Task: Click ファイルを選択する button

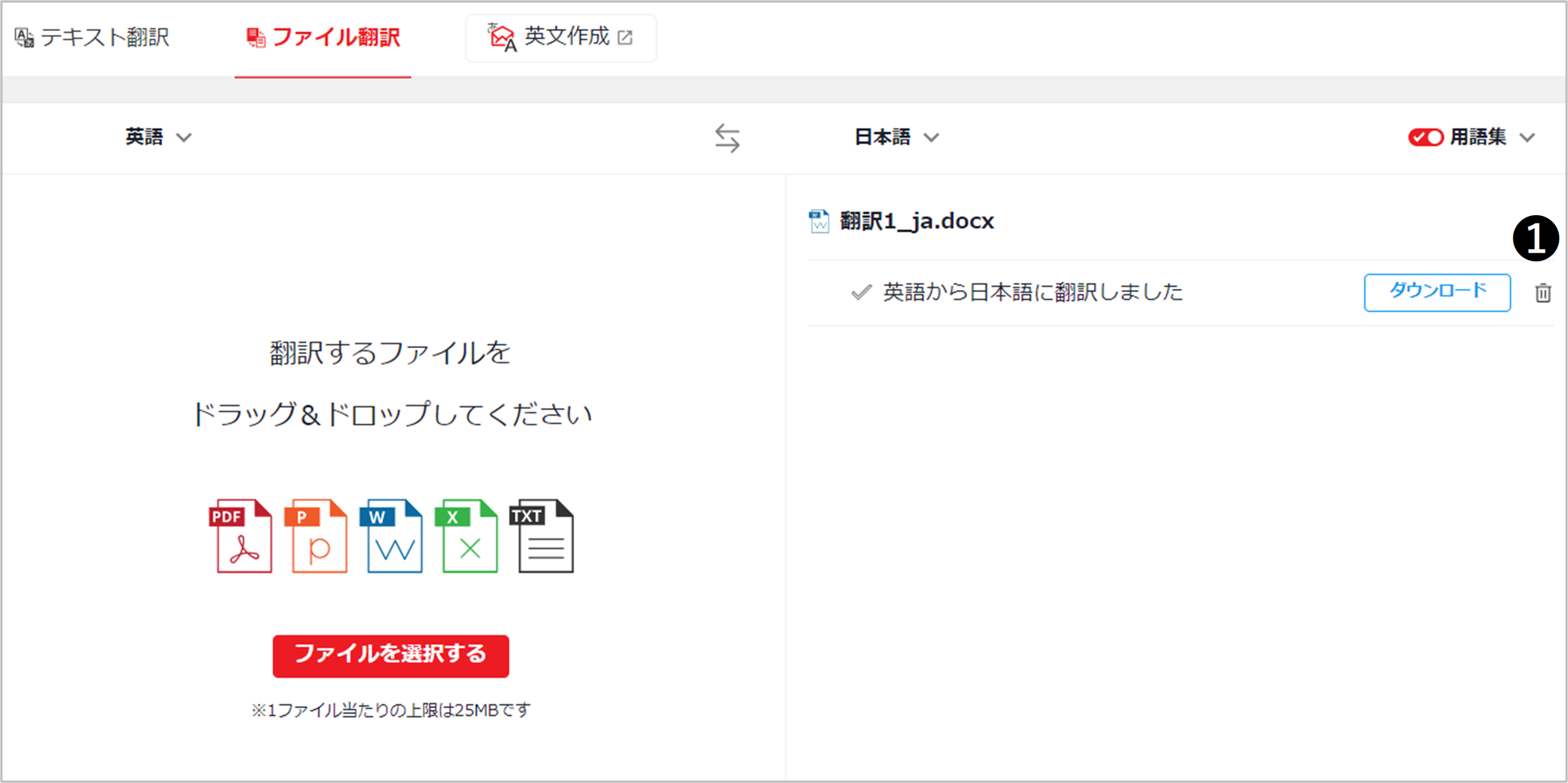Action: [391, 656]
